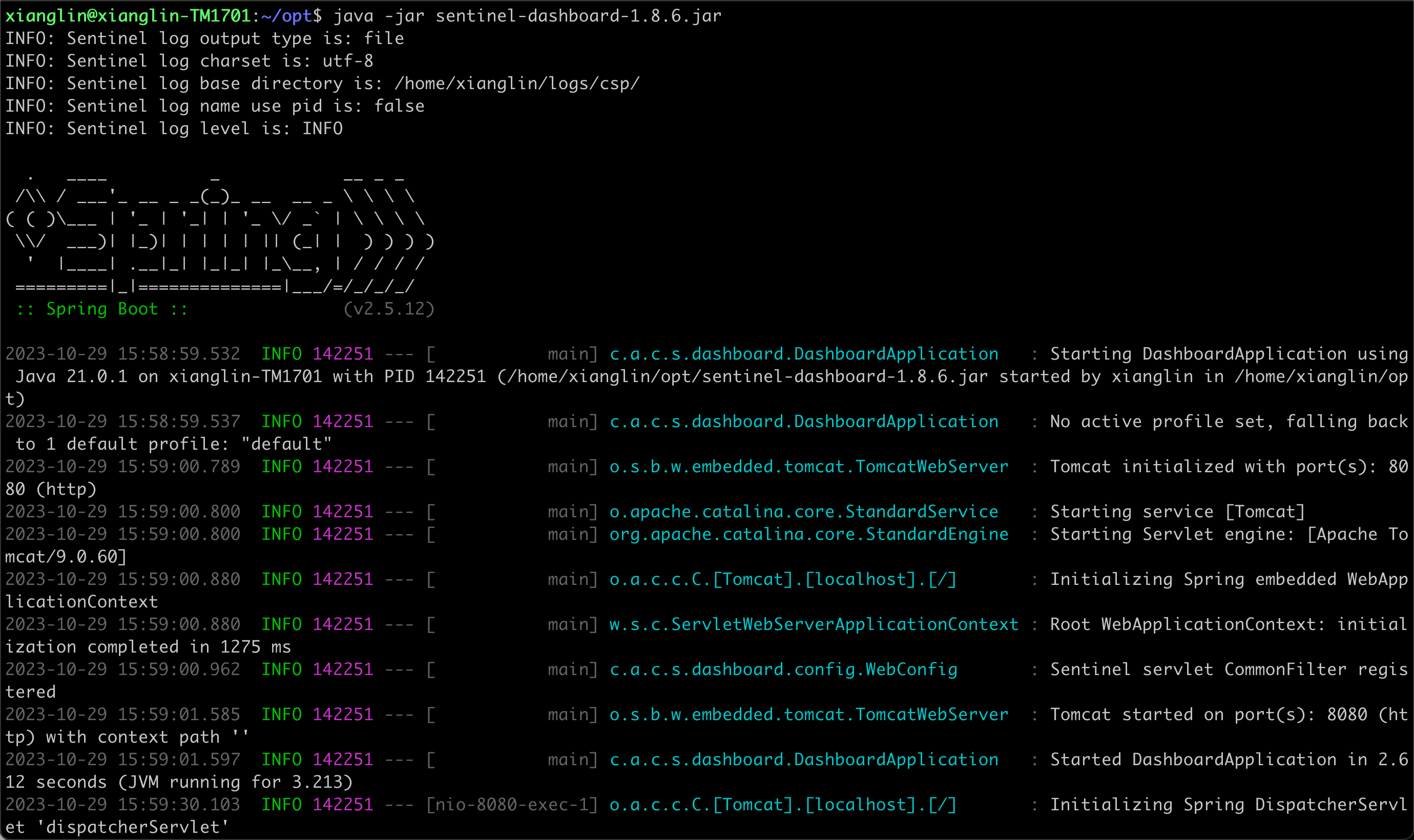The image size is (1414, 840).
Task: Click the command 'java -jar sentinel-dashboard-1.8.6.jar'
Action: [x=528, y=16]
